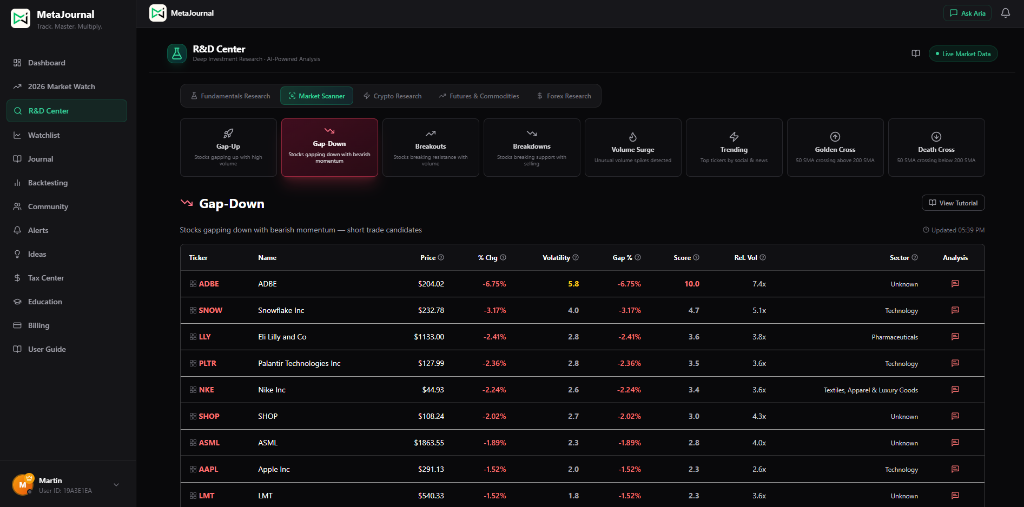Image resolution: width=1024 pixels, height=507 pixels.
Task: Open the user guide book icon beside Live Market Data
Action: point(916,54)
